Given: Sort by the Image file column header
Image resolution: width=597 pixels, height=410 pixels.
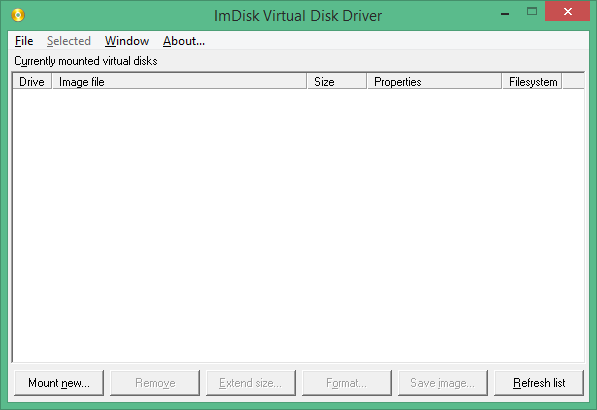Looking at the screenshot, I should tap(179, 81).
